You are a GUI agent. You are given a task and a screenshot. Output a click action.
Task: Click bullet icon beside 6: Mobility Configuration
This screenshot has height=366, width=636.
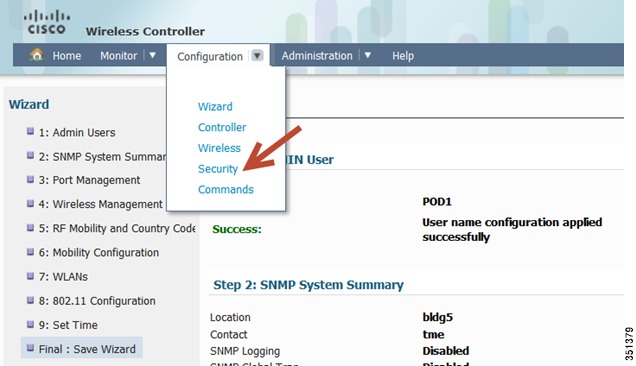30,252
